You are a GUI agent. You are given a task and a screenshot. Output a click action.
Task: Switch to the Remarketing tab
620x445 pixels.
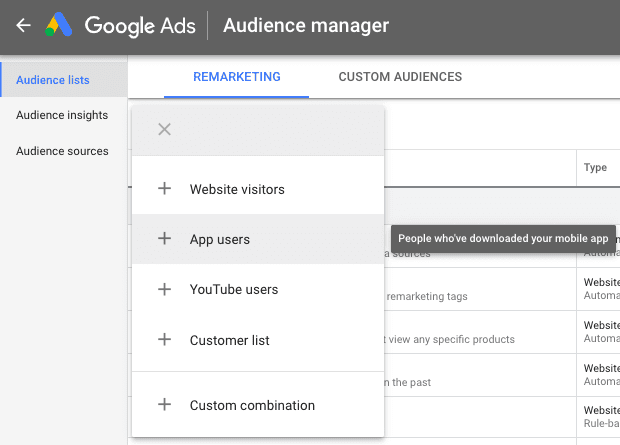point(237,77)
